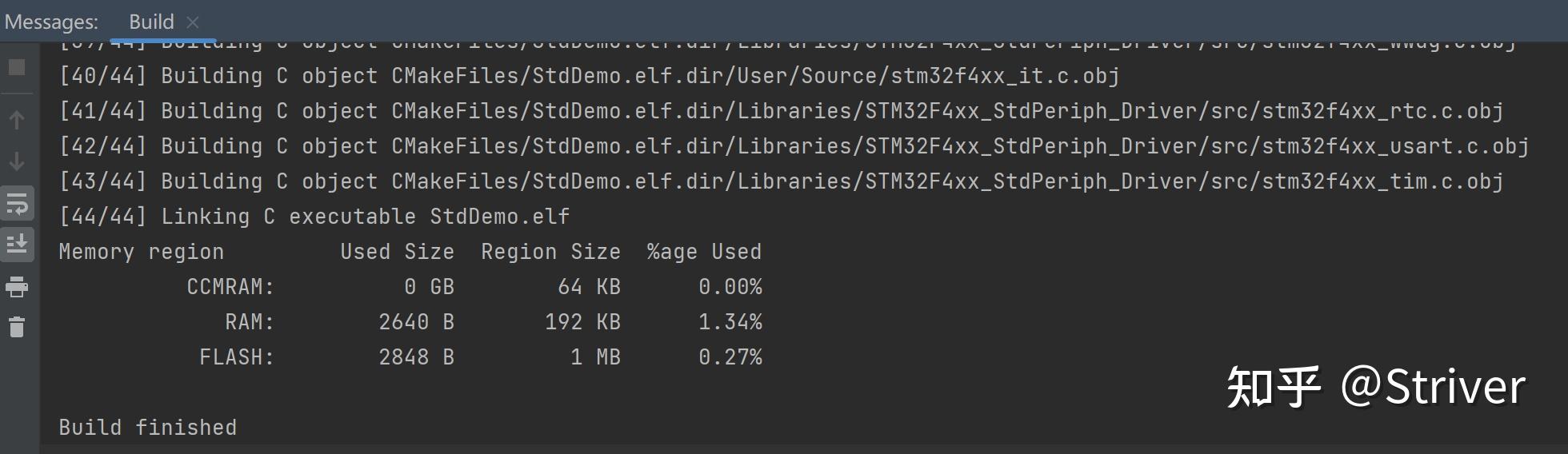Click the Memory region header row
Viewport: 1568px width, 454px height.
(x=410, y=252)
